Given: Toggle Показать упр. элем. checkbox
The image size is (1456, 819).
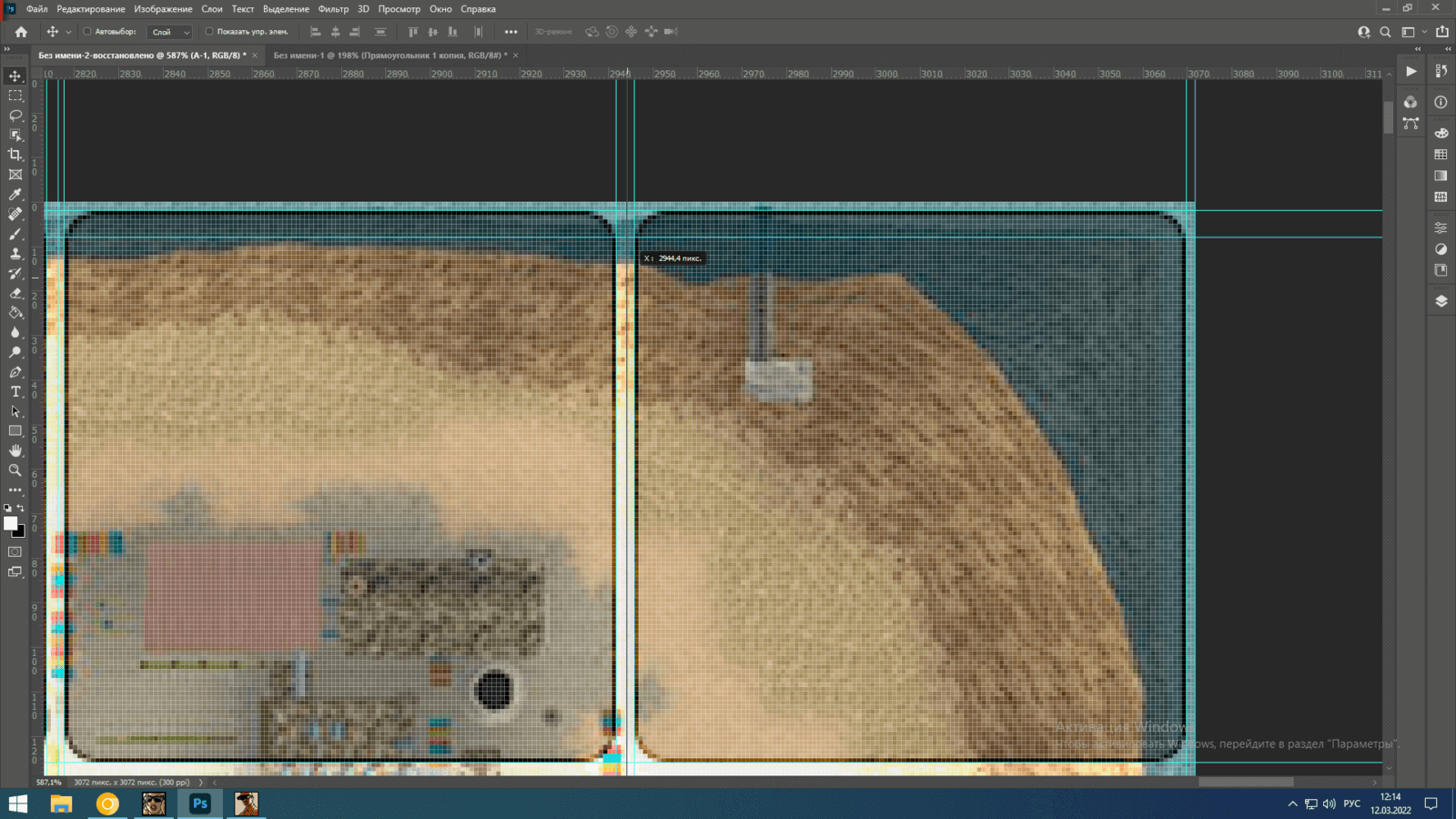Looking at the screenshot, I should (209, 32).
